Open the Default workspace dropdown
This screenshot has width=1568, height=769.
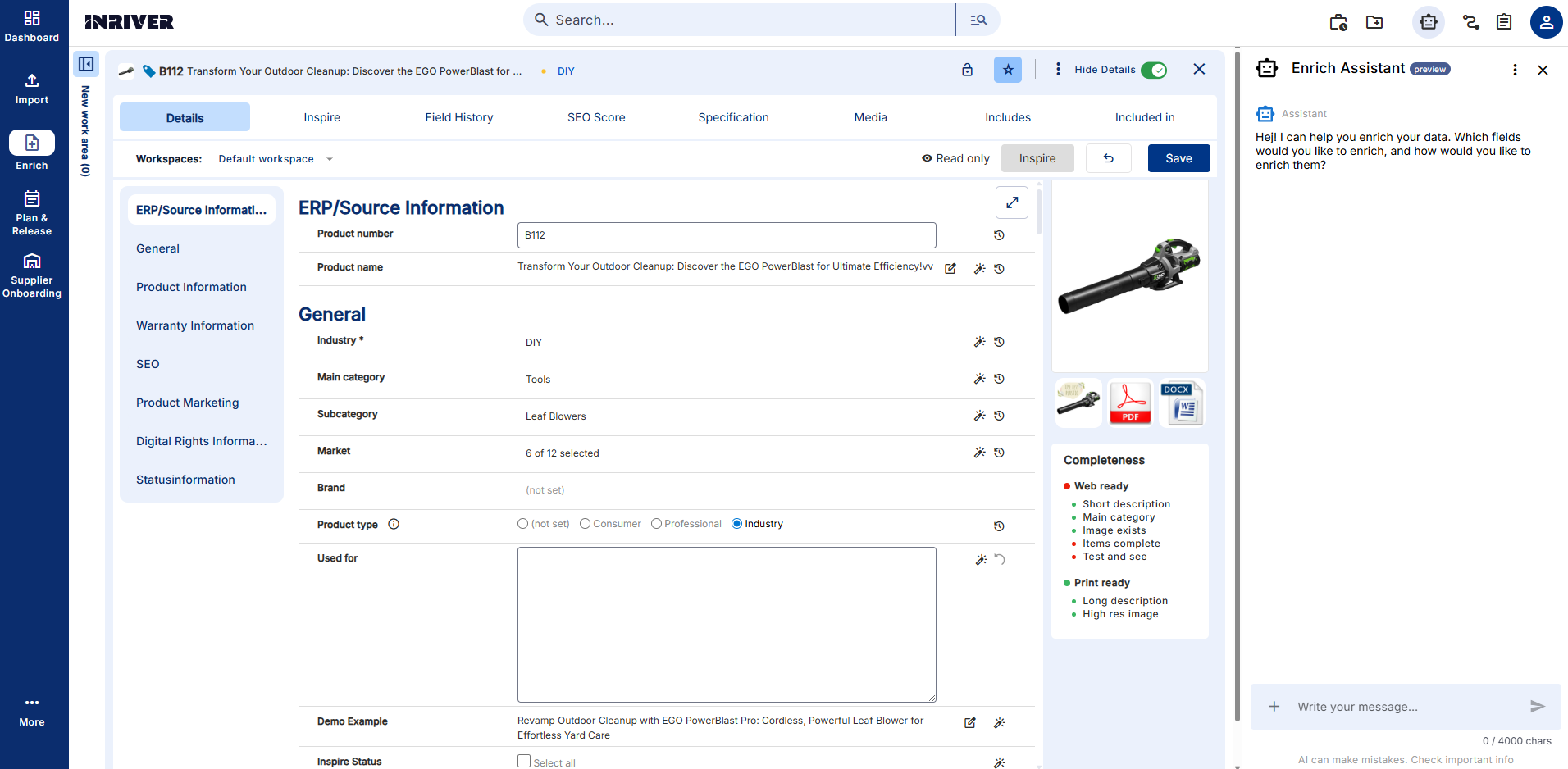pos(276,159)
